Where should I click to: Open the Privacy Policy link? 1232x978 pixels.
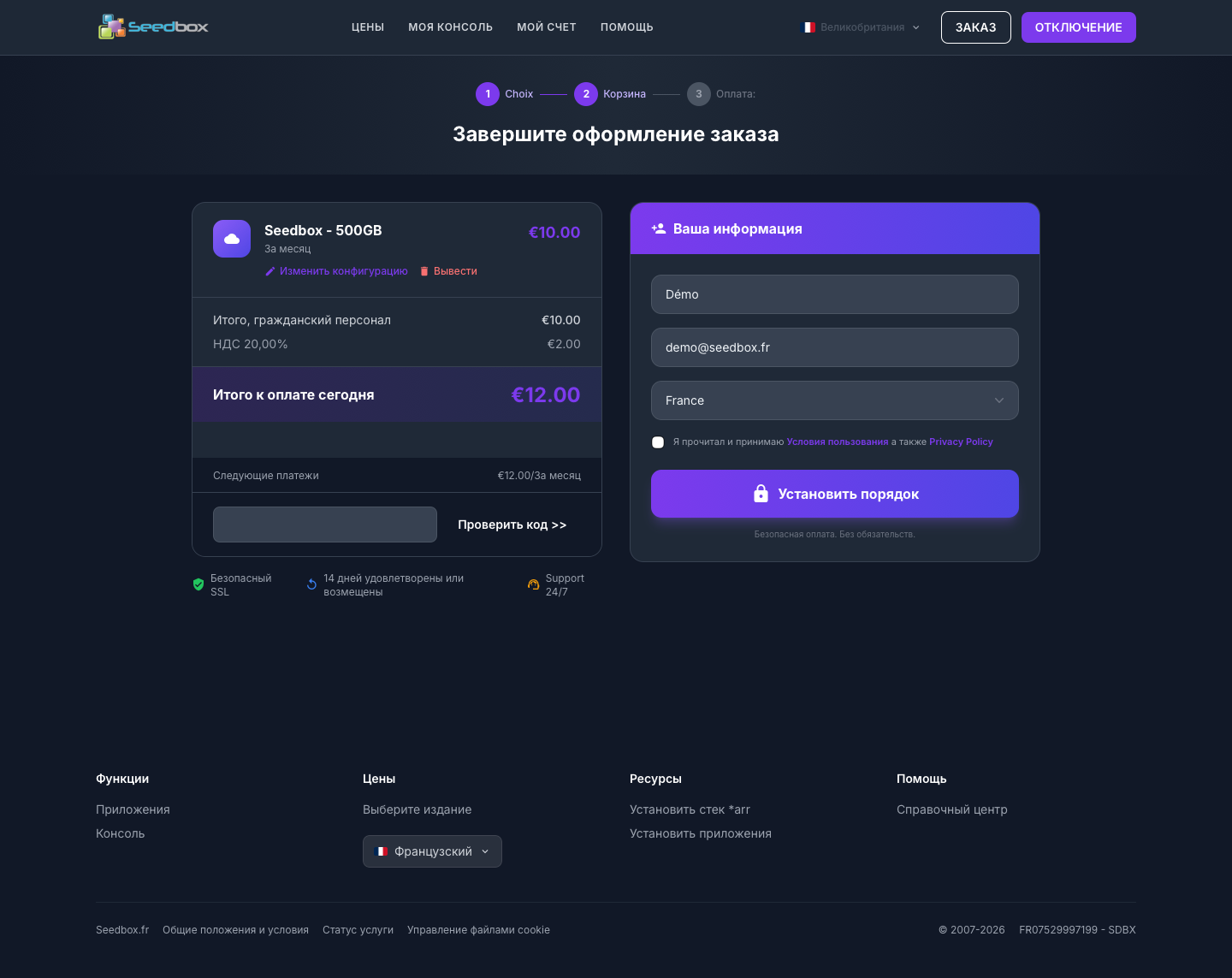(961, 442)
